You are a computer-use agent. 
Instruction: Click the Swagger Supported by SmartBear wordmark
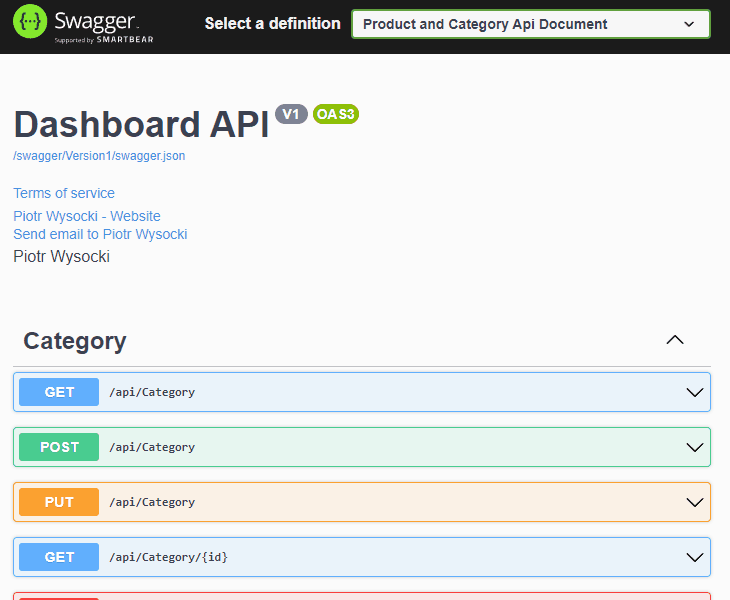click(x=103, y=26)
